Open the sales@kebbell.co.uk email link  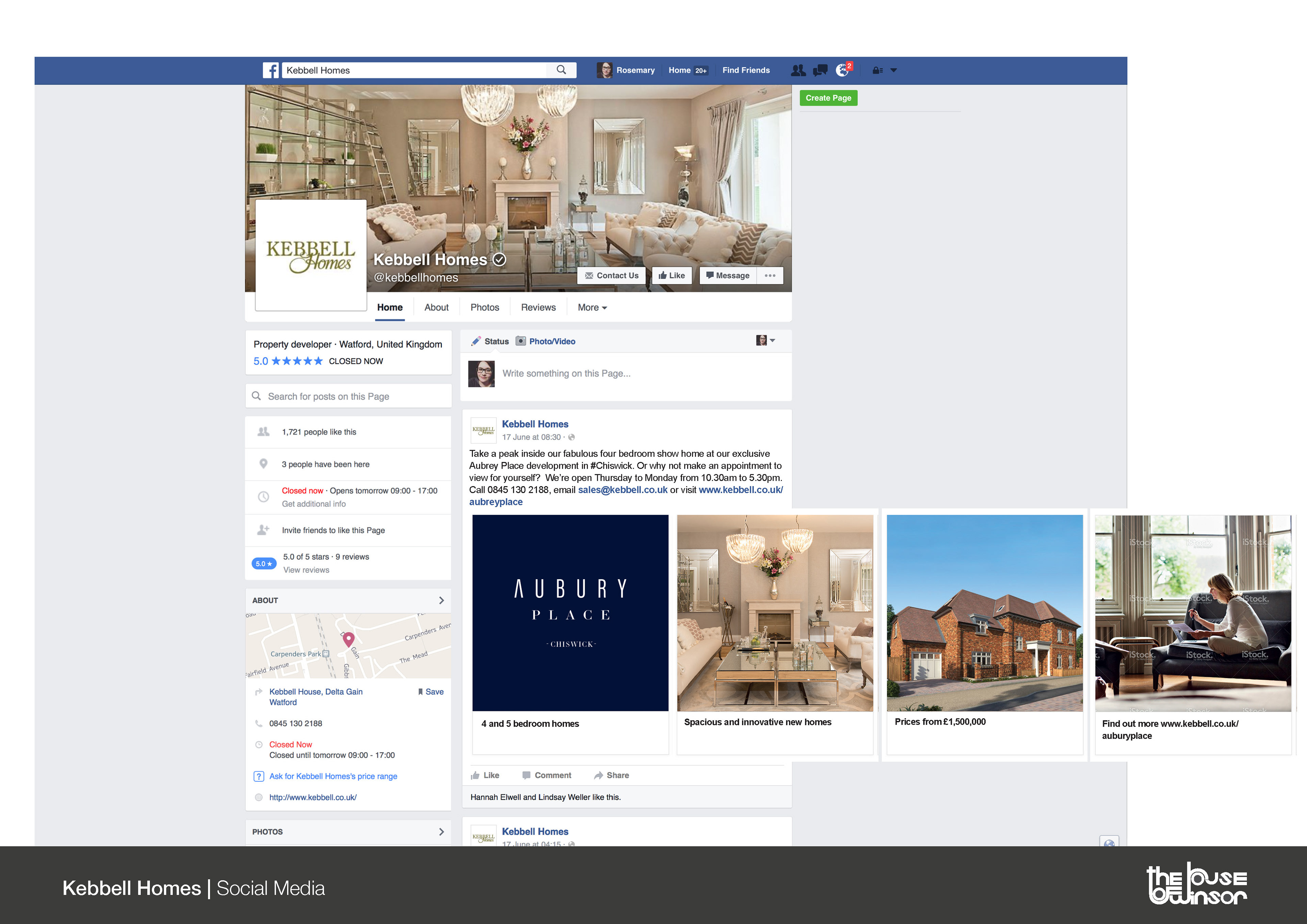coord(623,490)
